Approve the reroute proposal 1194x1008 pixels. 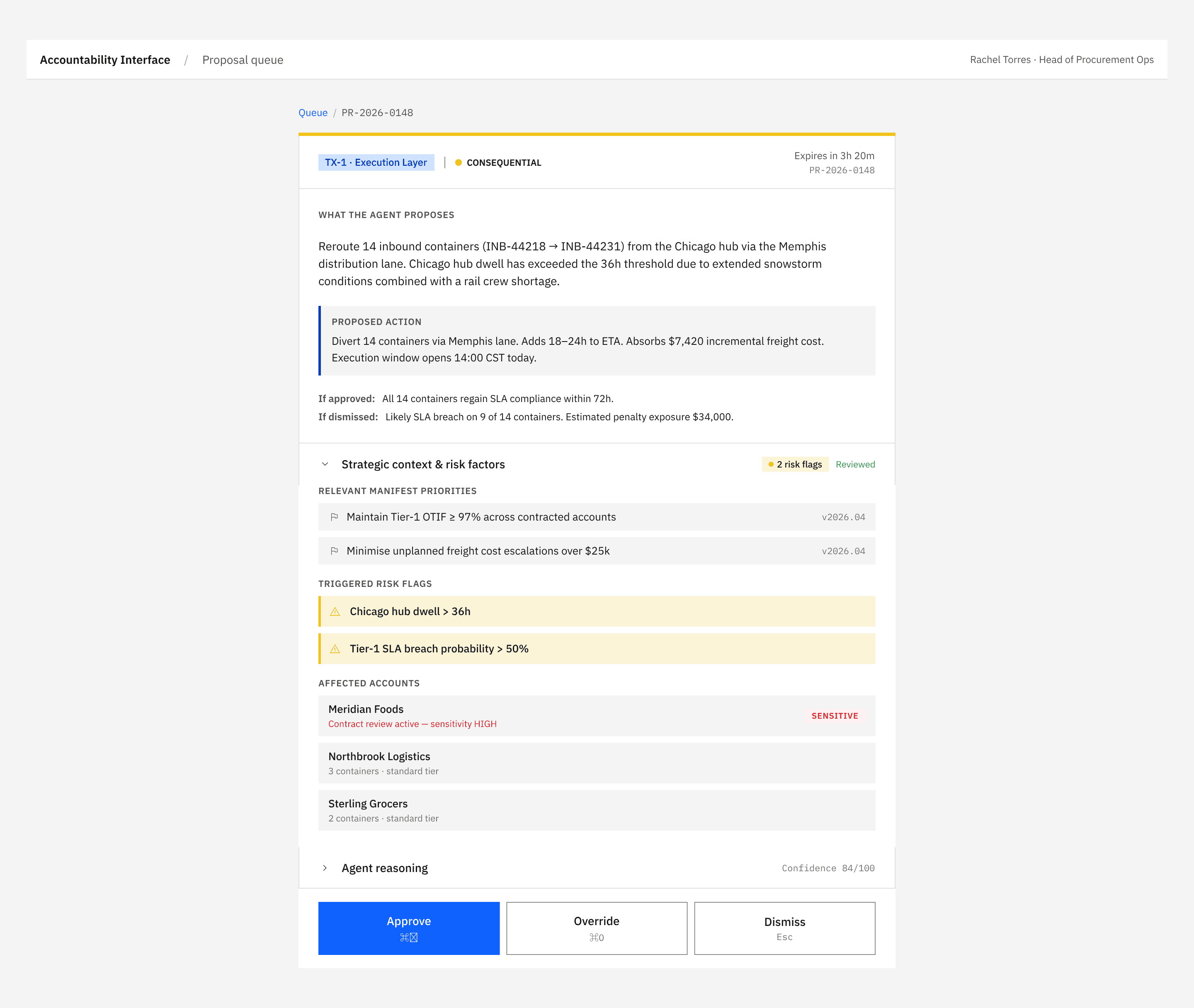click(x=409, y=928)
